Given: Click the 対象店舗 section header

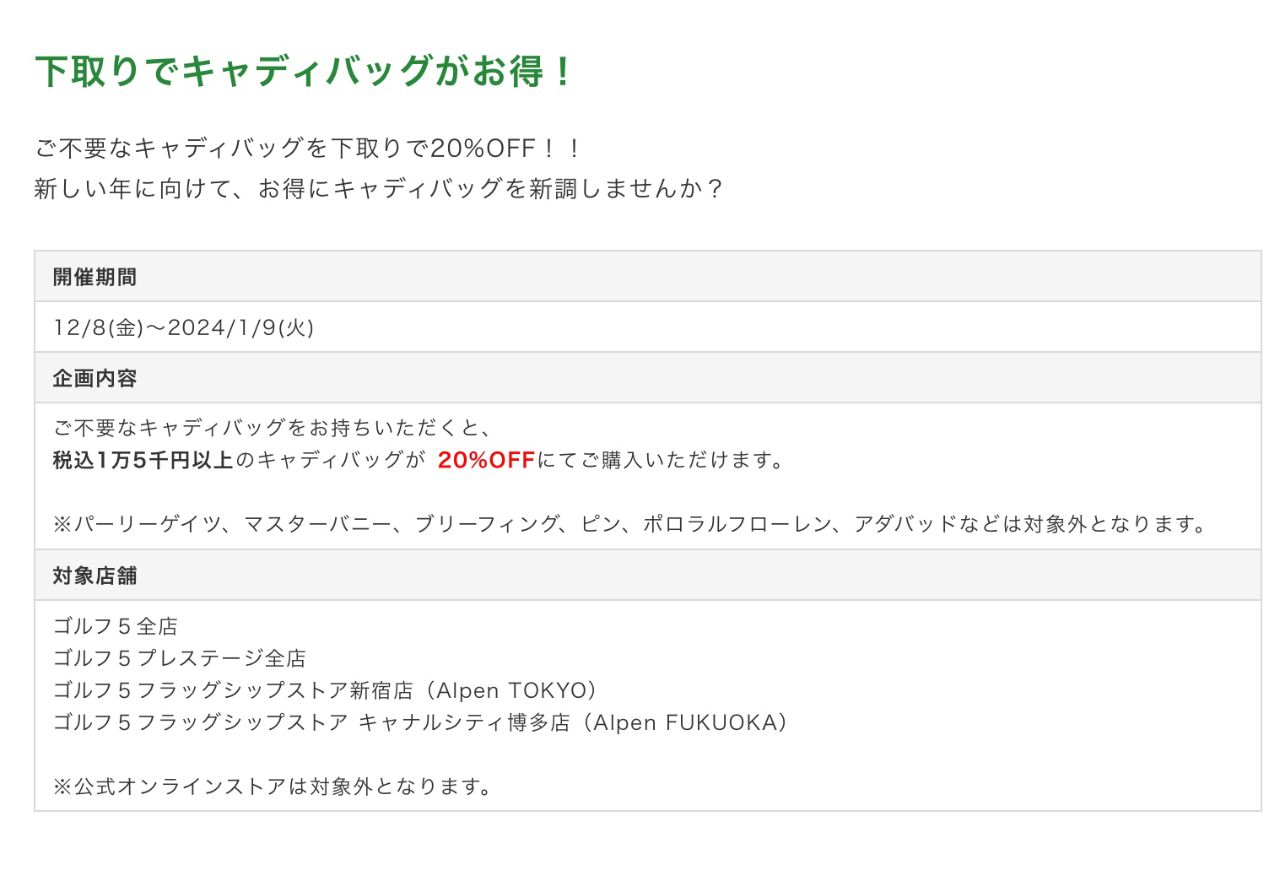Looking at the screenshot, I should tap(95, 576).
